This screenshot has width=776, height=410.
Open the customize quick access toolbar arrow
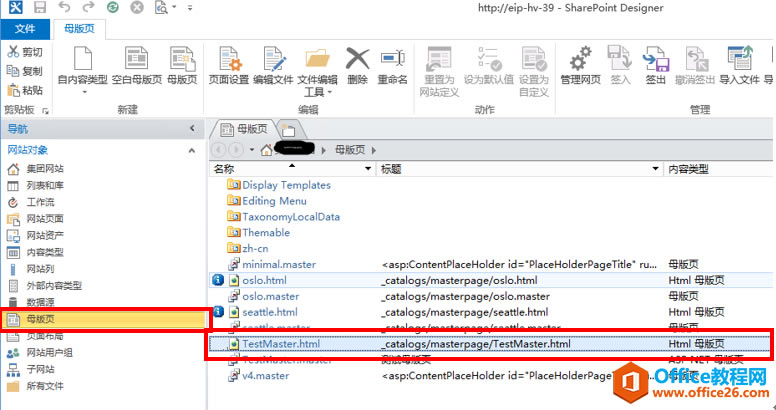[x=190, y=8]
